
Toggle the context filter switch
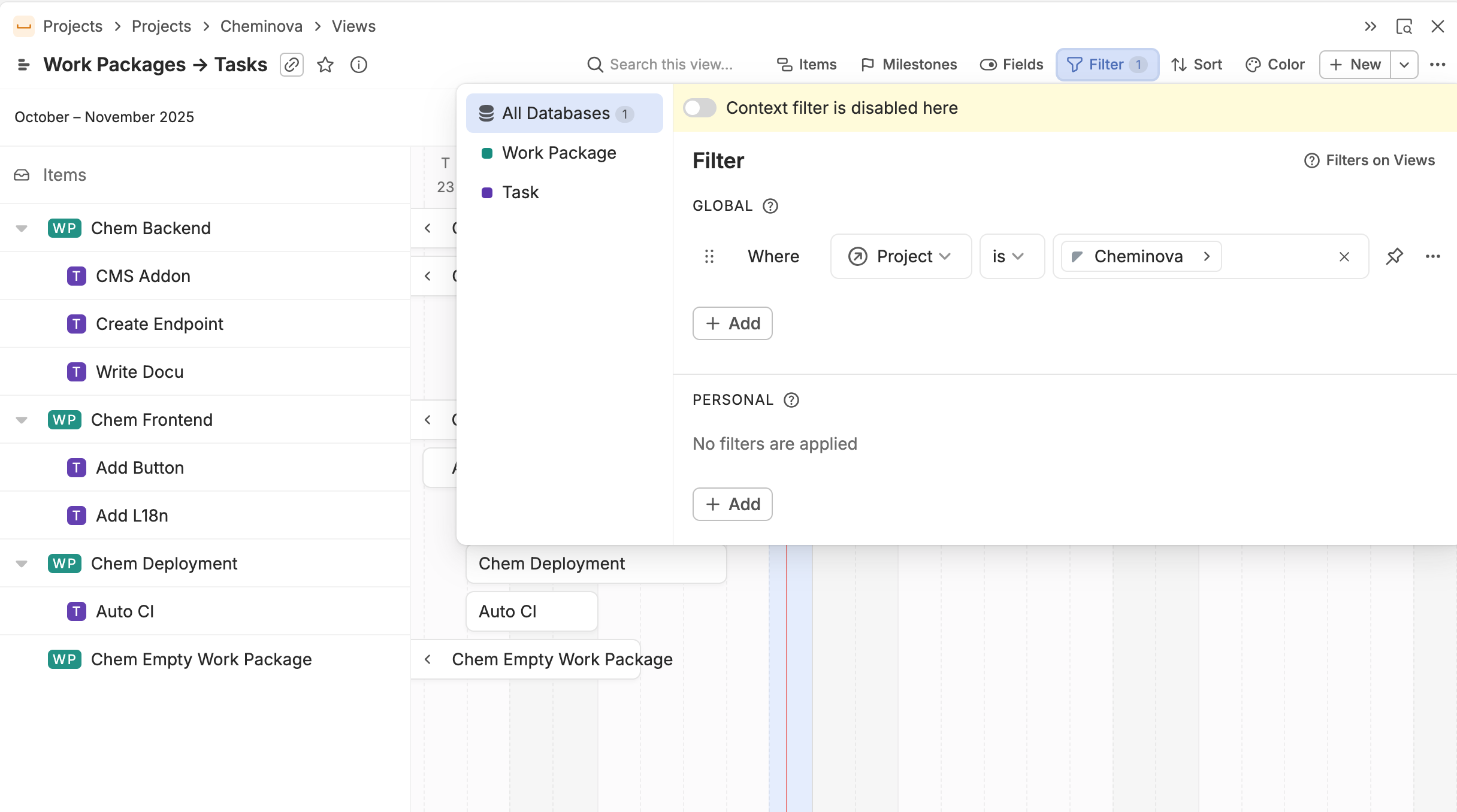coord(700,108)
